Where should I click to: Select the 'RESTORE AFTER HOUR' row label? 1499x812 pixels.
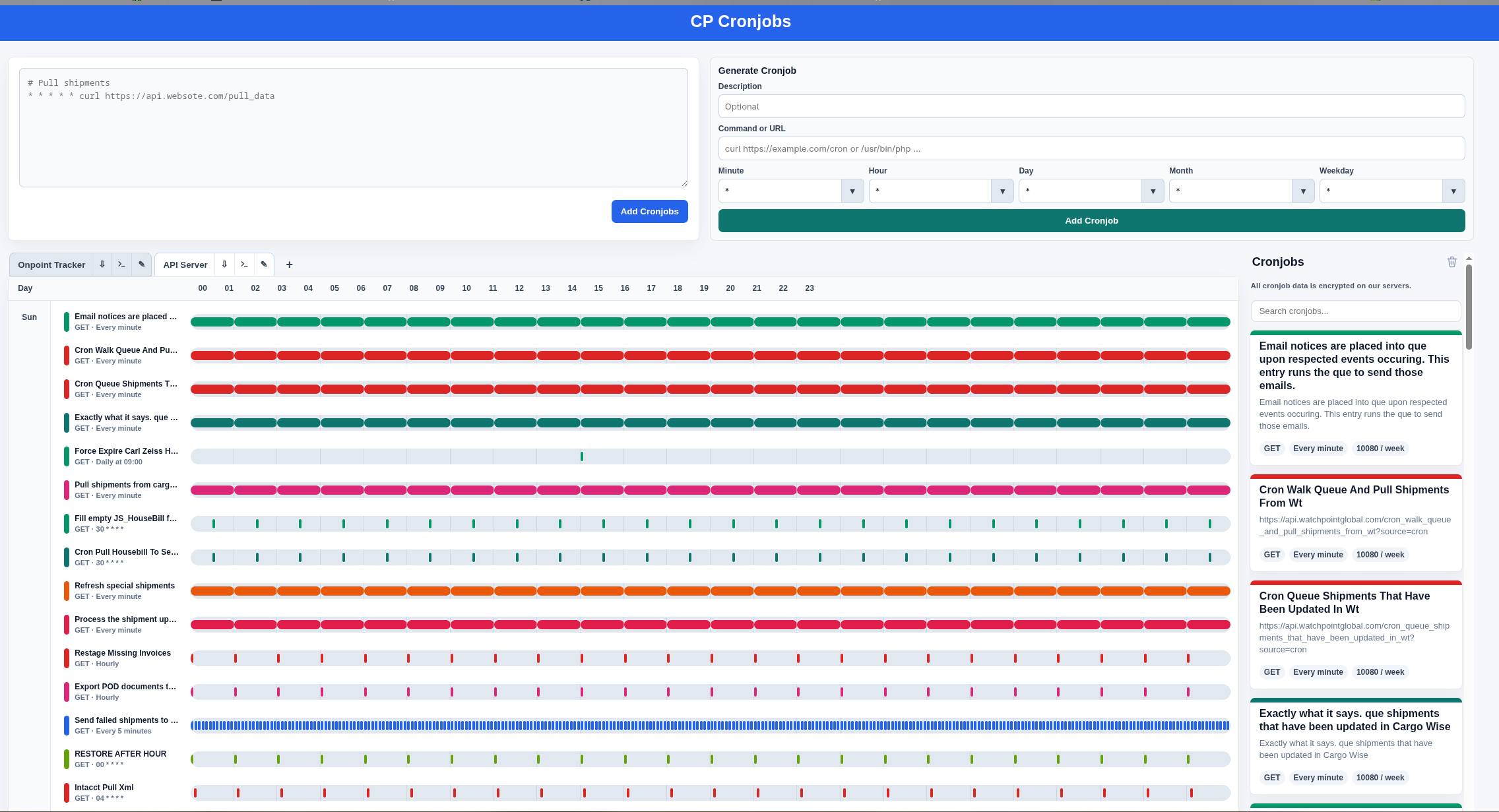pyautogui.click(x=120, y=754)
